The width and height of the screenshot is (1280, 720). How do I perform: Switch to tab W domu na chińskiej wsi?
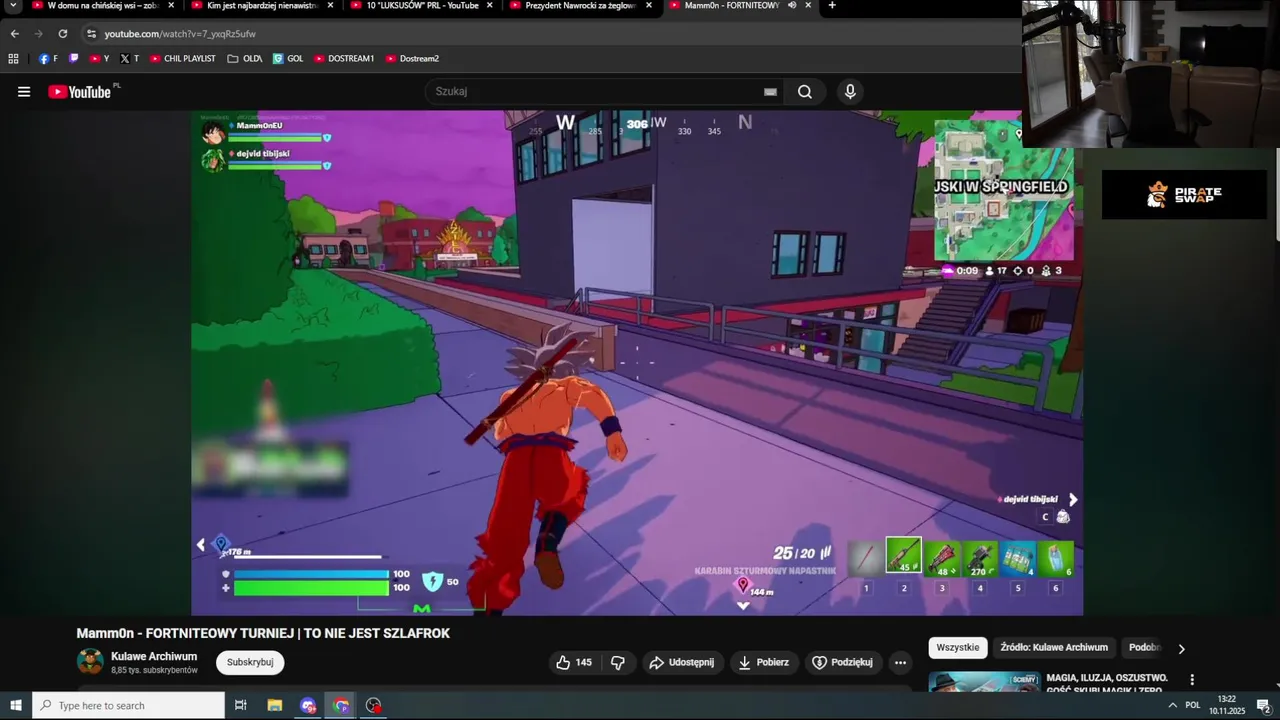point(95,6)
